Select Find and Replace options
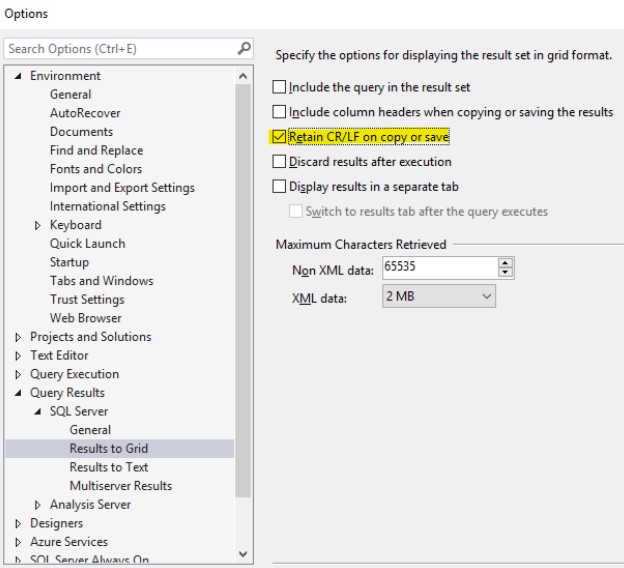The height and width of the screenshot is (568, 624). [x=96, y=150]
